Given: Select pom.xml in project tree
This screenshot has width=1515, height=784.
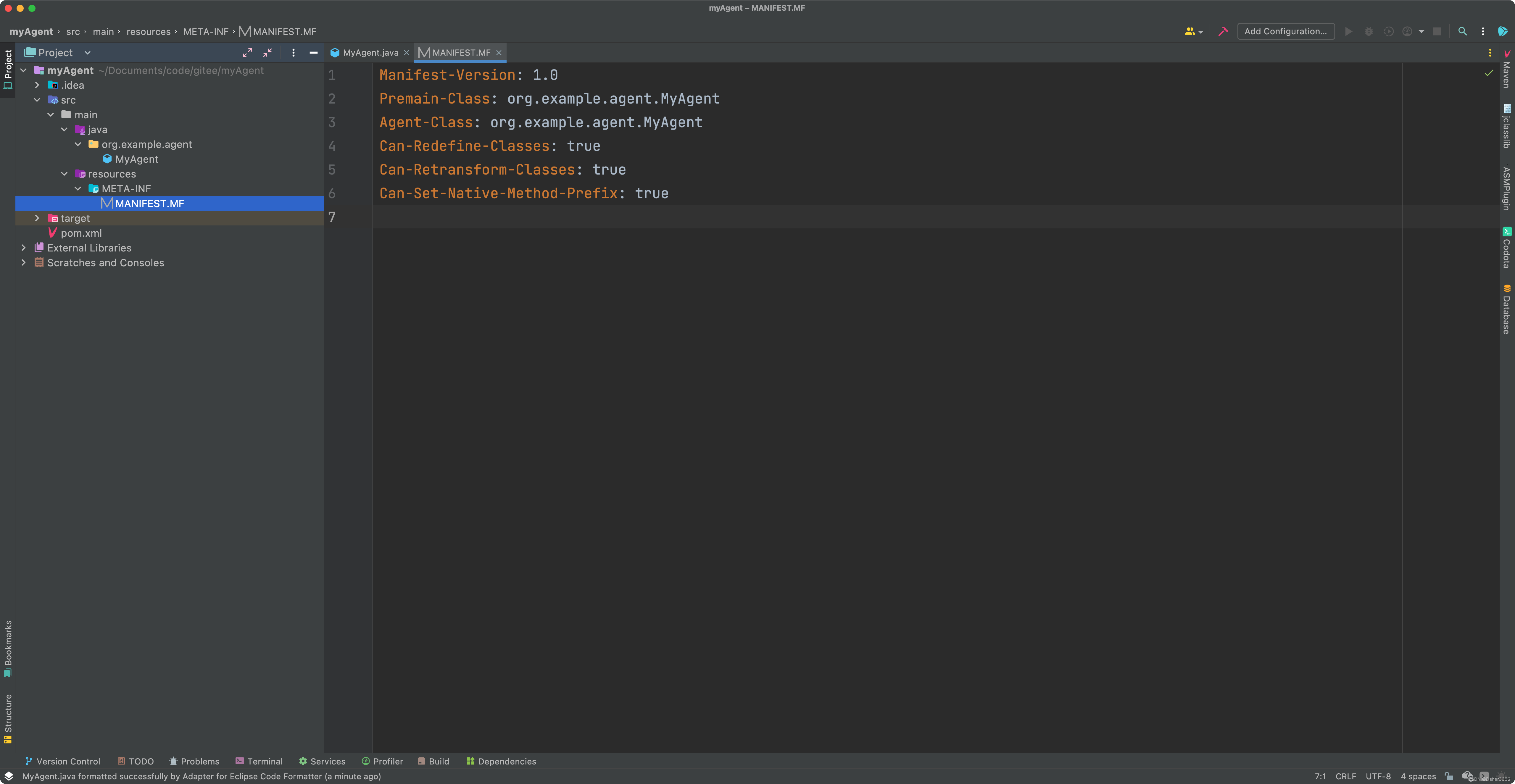Looking at the screenshot, I should click(81, 233).
